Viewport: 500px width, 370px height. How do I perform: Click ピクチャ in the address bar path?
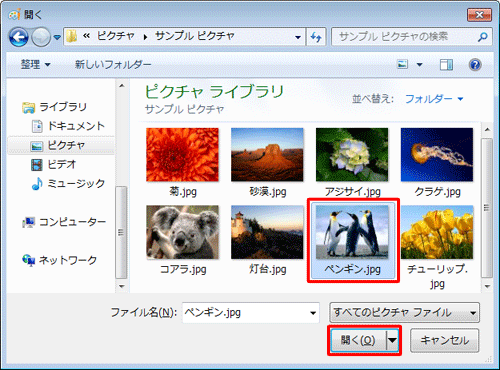tap(115, 36)
